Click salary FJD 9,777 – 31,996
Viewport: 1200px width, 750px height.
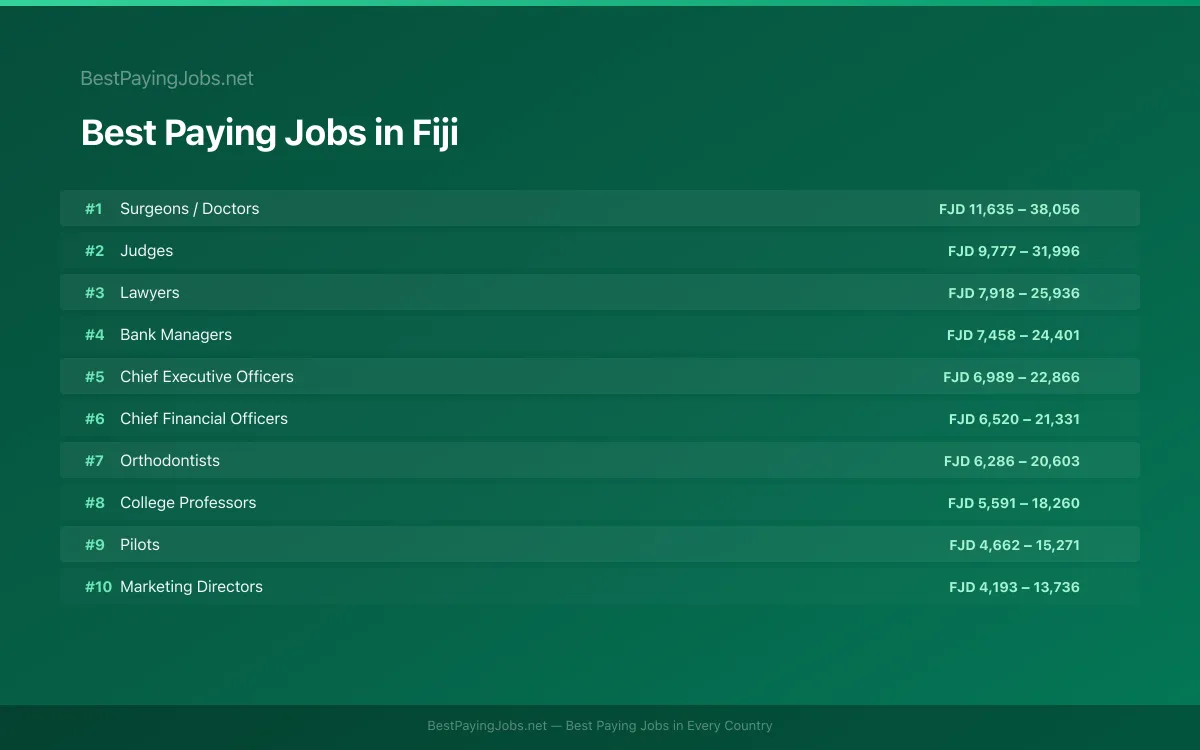pyautogui.click(x=1014, y=251)
